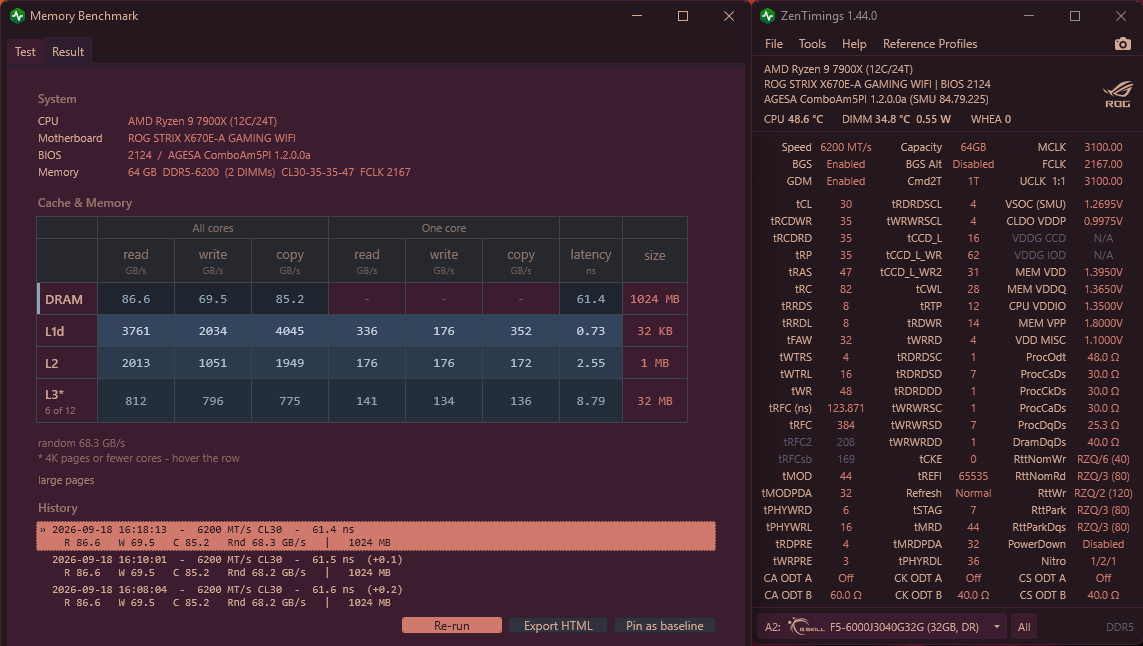The width and height of the screenshot is (1143, 646).
Task: Click MEM VDD value 1.3950V
Action: point(1103,272)
